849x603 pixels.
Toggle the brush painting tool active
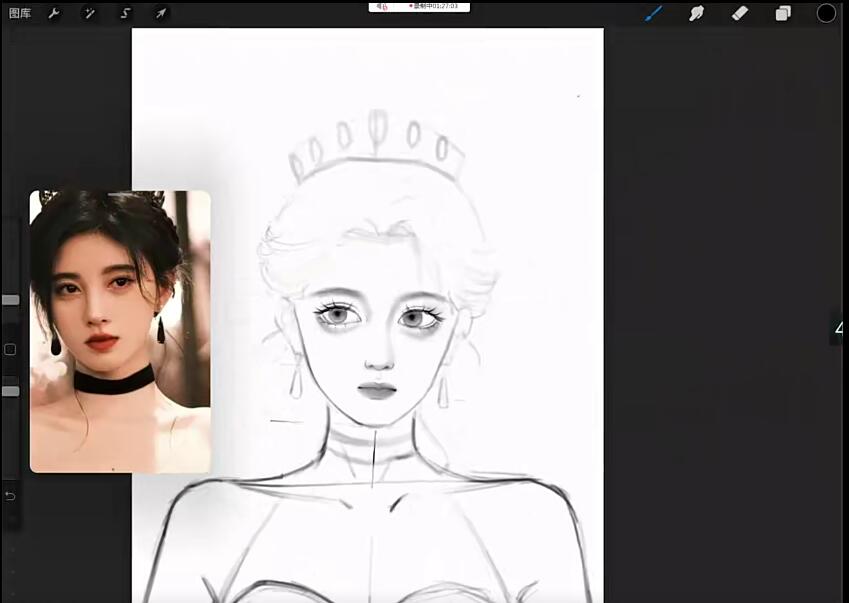(653, 13)
